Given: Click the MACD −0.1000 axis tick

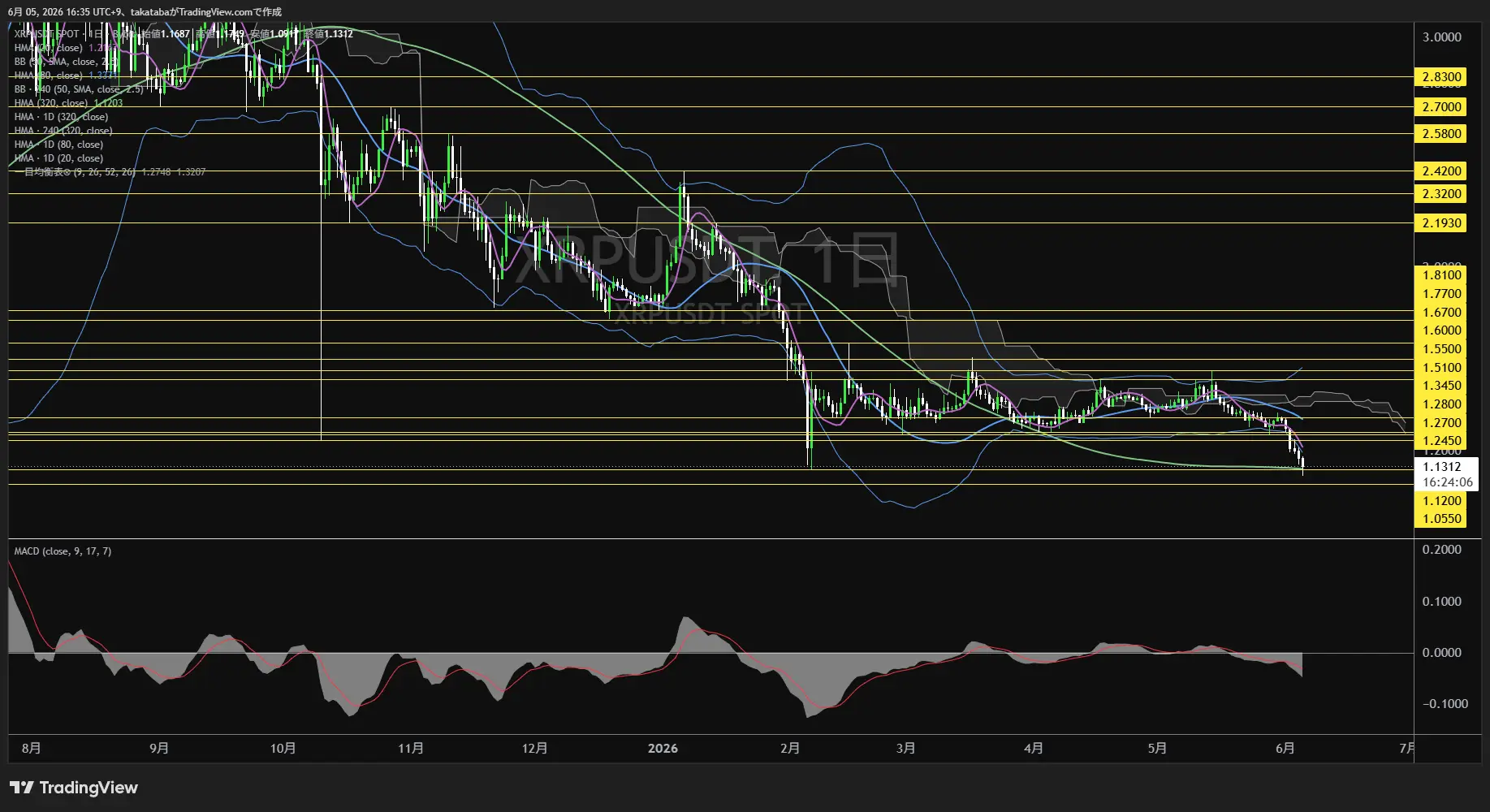Looking at the screenshot, I should (x=1445, y=703).
